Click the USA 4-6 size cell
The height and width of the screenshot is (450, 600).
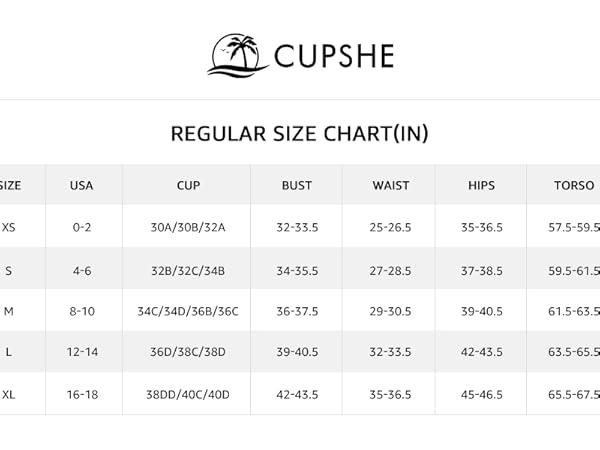(82, 271)
